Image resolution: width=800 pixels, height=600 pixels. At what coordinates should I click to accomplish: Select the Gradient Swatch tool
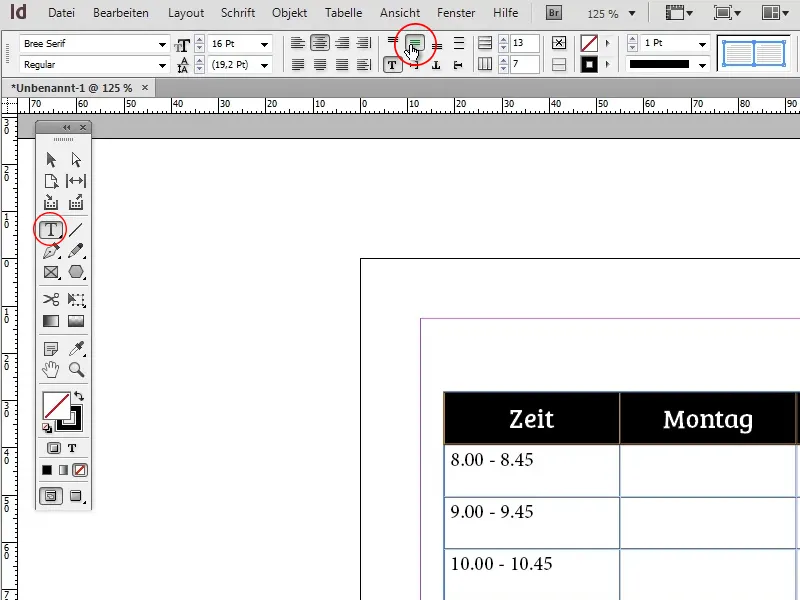(51, 321)
